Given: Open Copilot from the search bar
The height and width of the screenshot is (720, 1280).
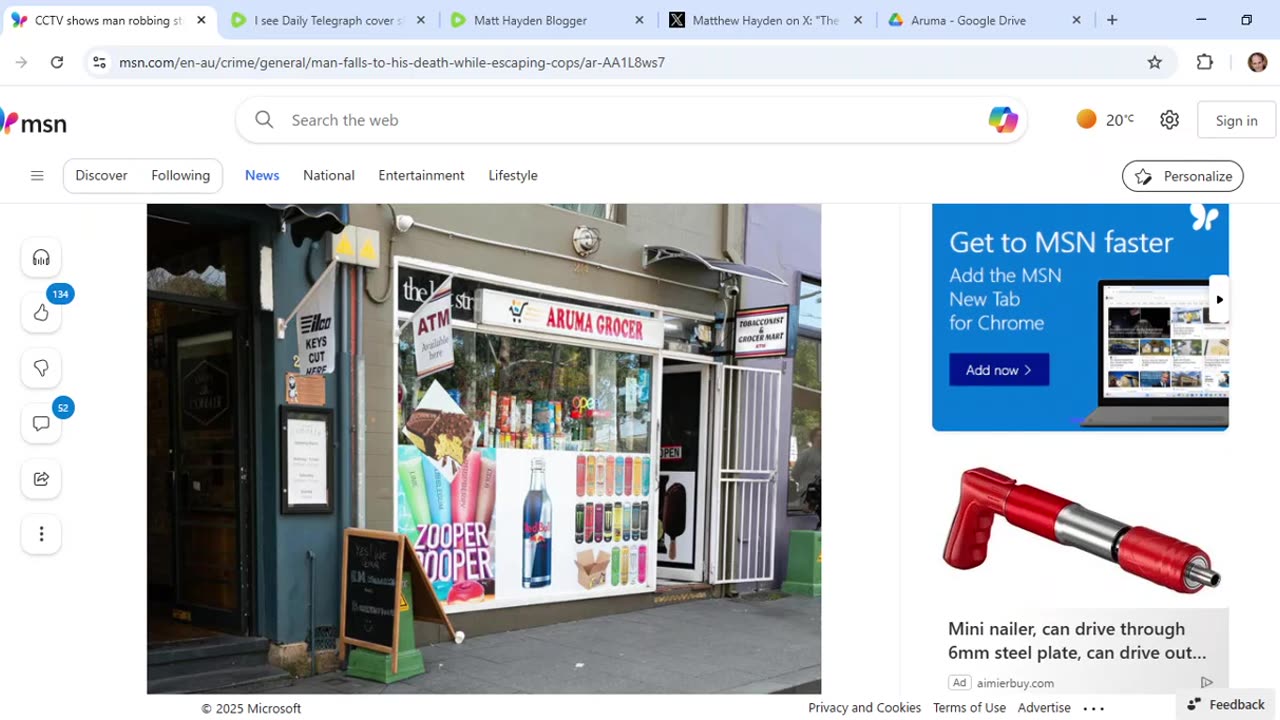Looking at the screenshot, I should (x=1003, y=120).
